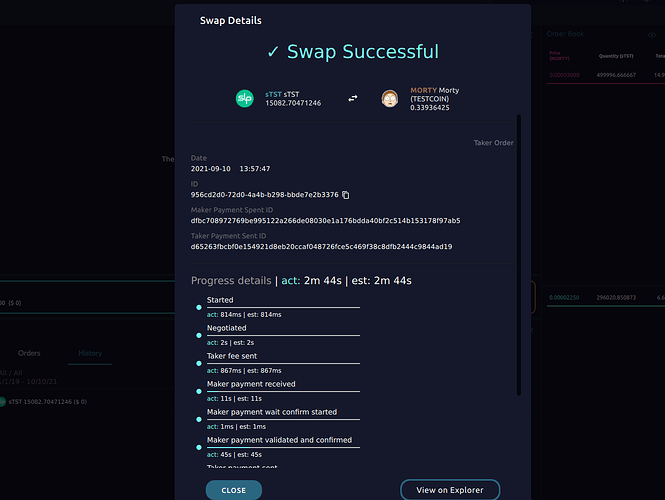The width and height of the screenshot is (665, 500).
Task: Close the Swap Details dialog
Action: (x=234, y=490)
